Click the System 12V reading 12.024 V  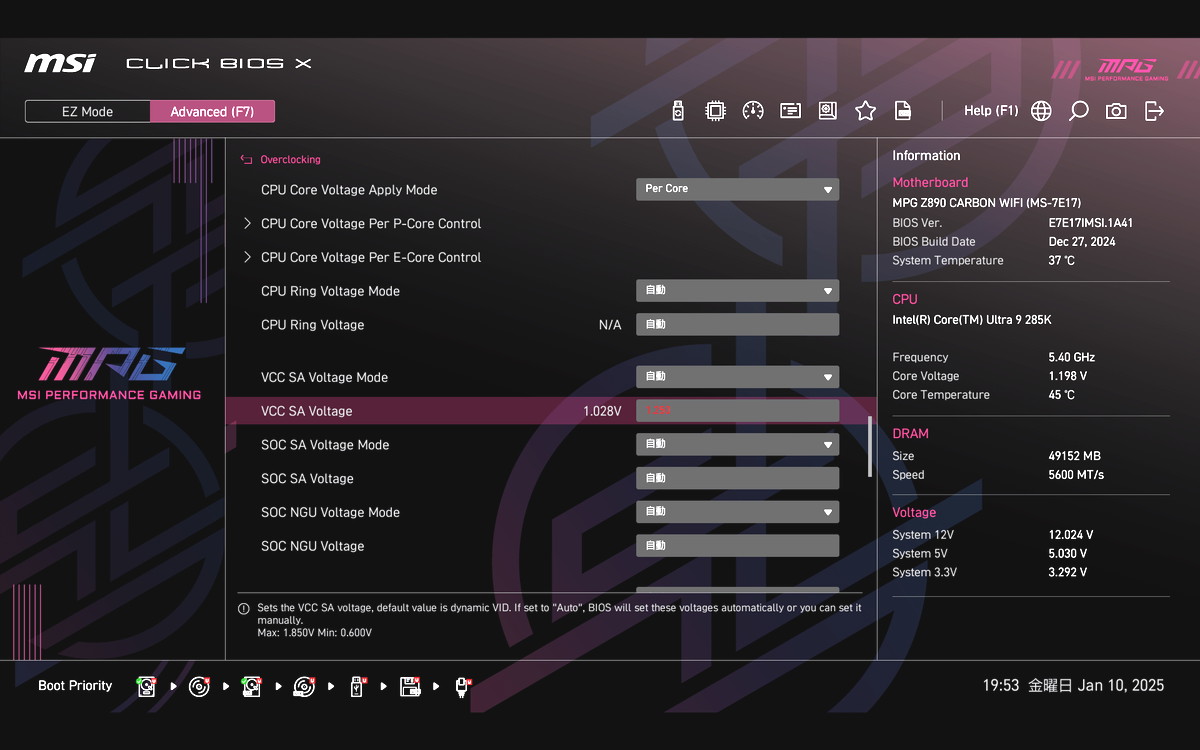[1070, 535]
